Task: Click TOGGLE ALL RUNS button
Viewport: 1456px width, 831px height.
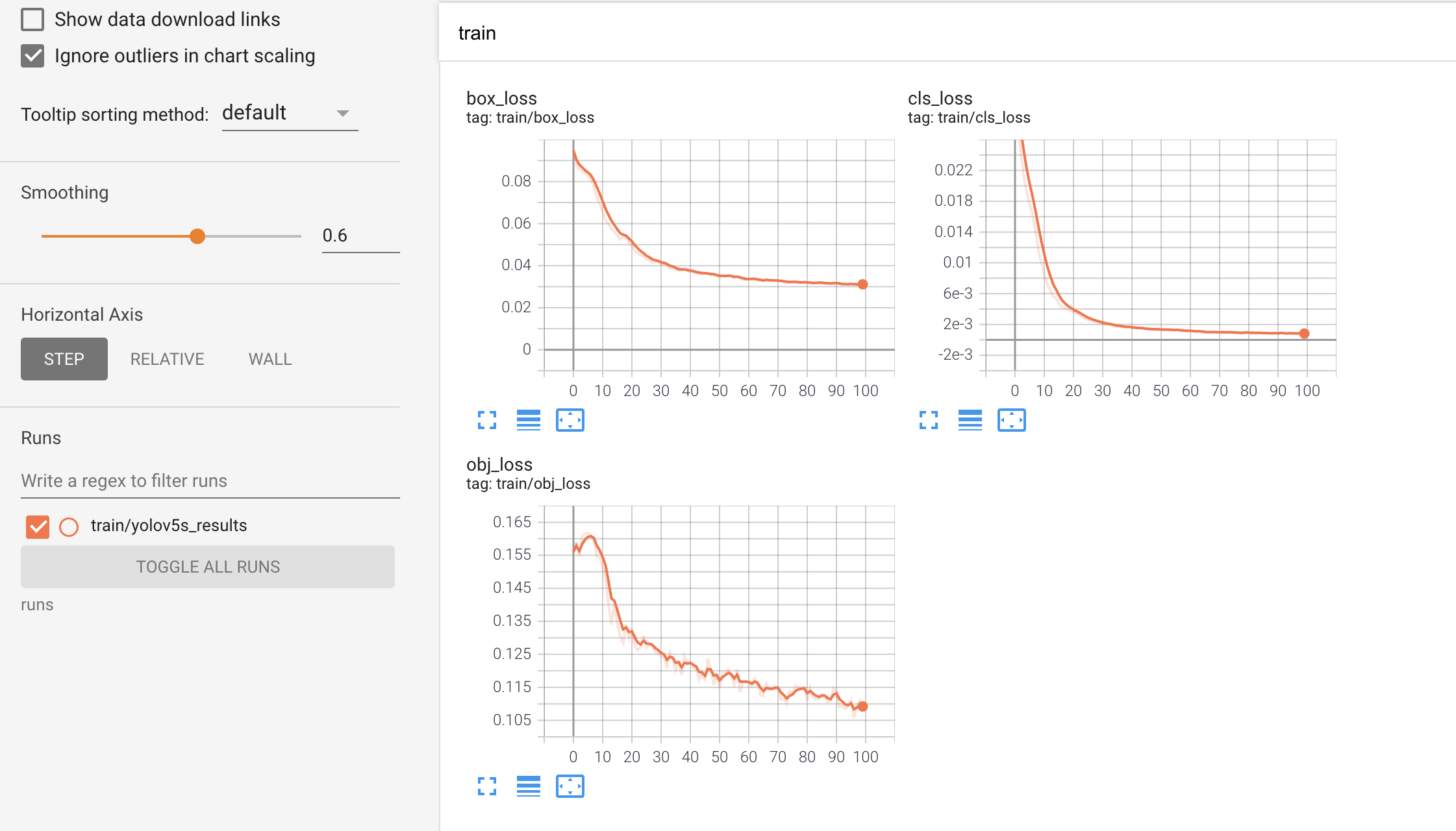Action: click(x=208, y=567)
